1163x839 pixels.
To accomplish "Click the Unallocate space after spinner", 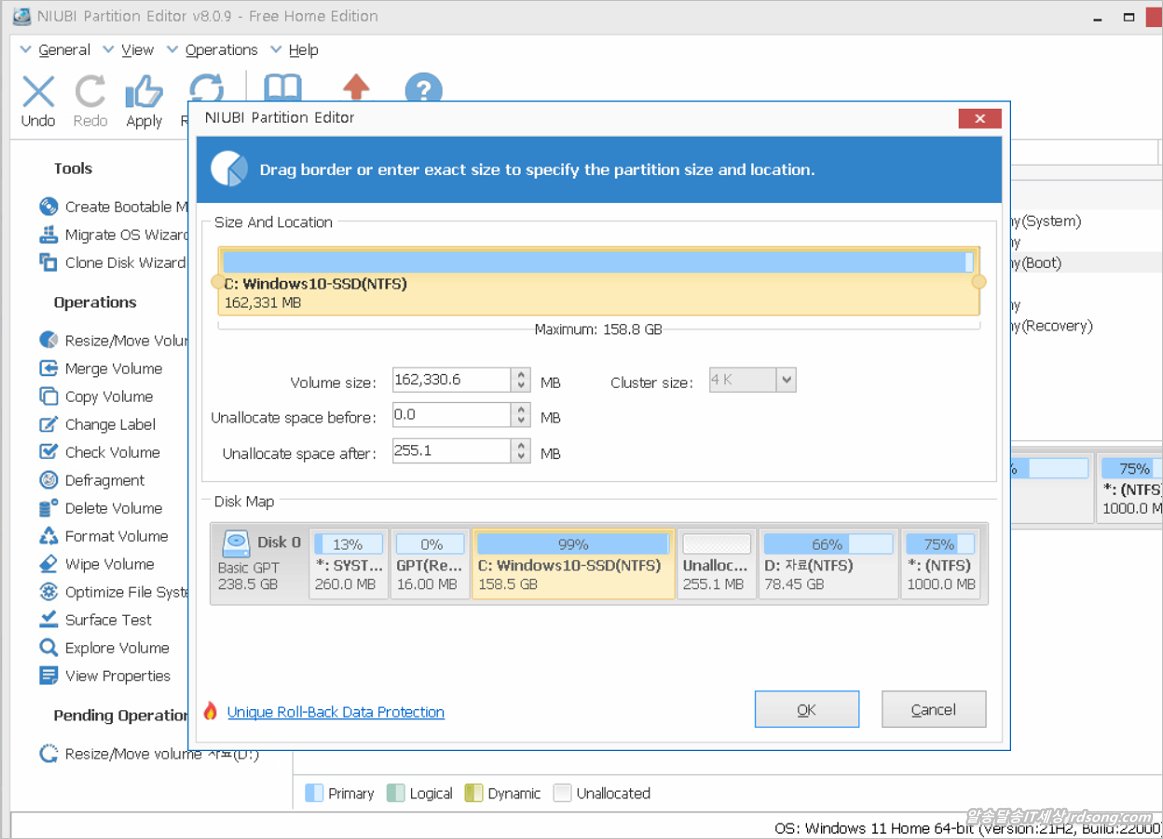I will click(x=521, y=452).
